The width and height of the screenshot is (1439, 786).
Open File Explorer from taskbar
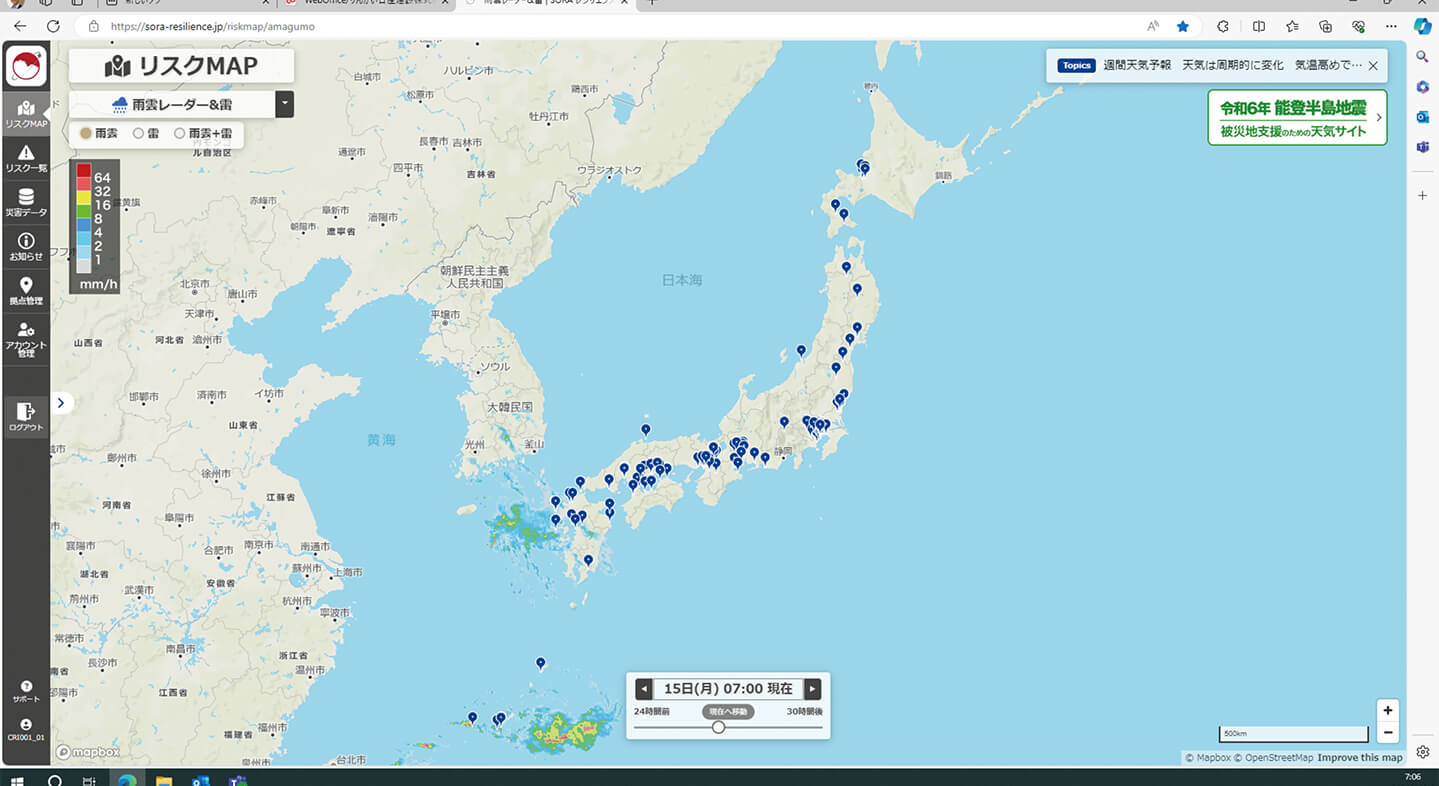pos(164,780)
